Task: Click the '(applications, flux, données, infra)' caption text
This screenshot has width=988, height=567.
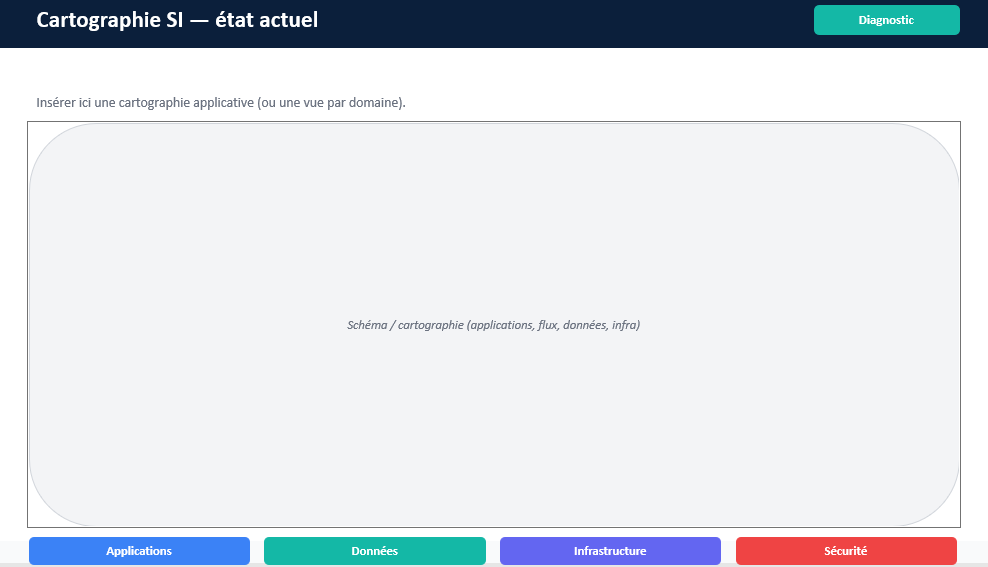Action: (x=553, y=325)
